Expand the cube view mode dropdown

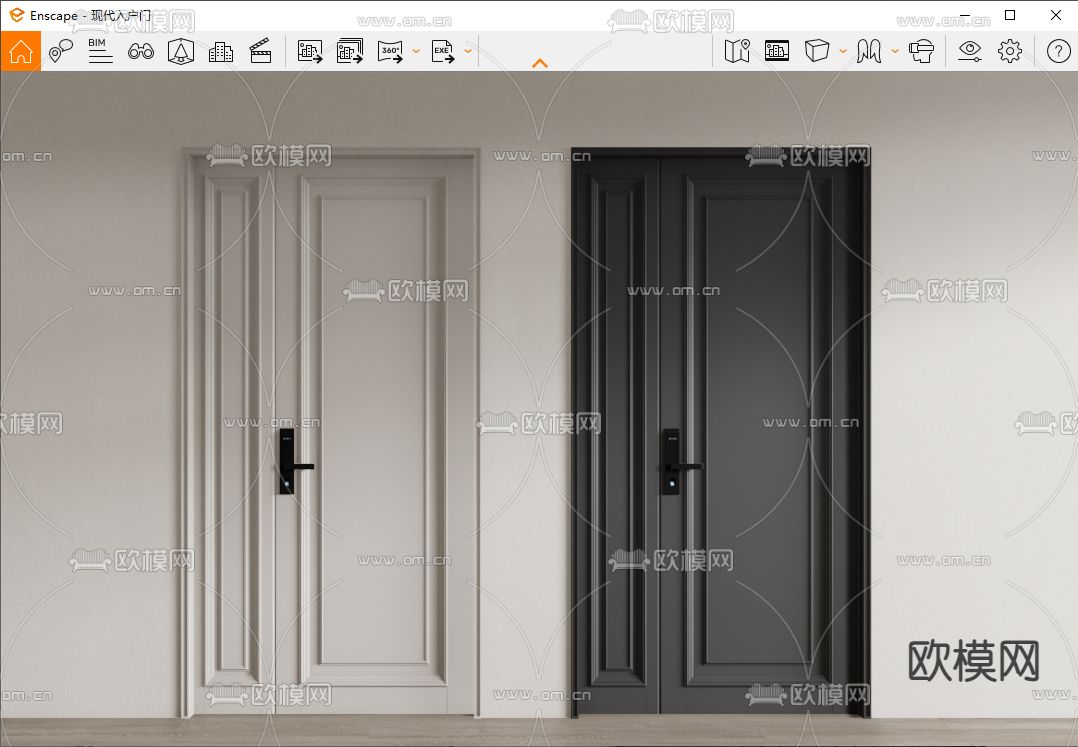(x=843, y=52)
